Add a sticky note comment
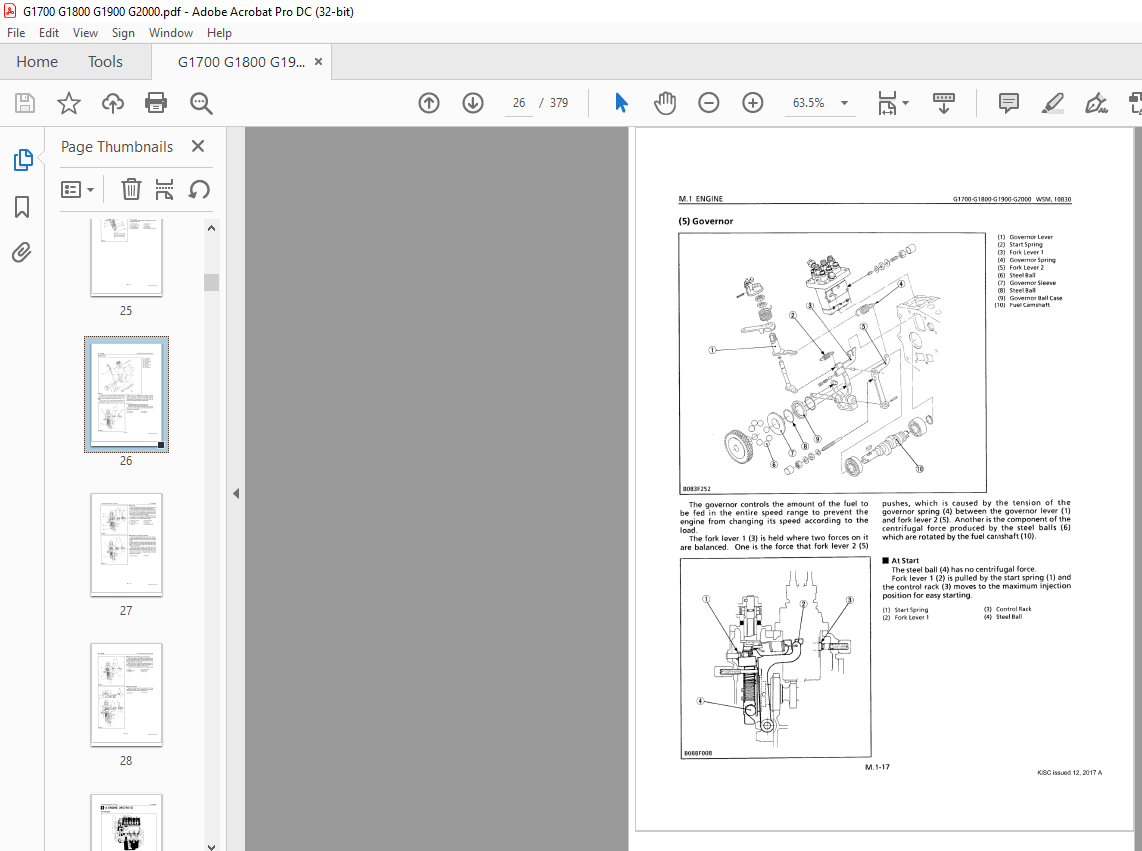 pos(1009,103)
